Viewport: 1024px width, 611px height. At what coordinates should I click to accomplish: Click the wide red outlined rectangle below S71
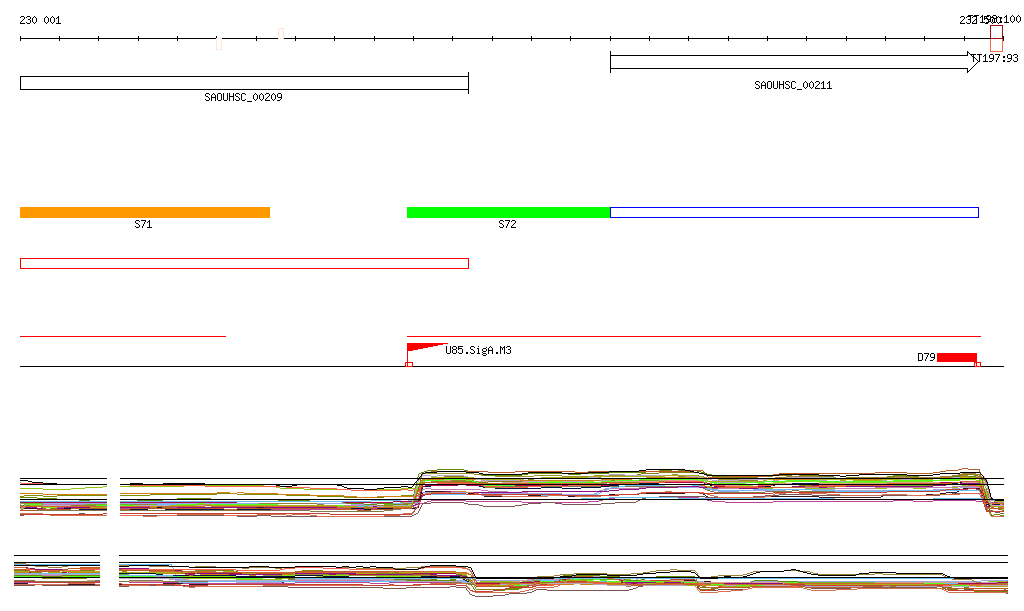(244, 263)
